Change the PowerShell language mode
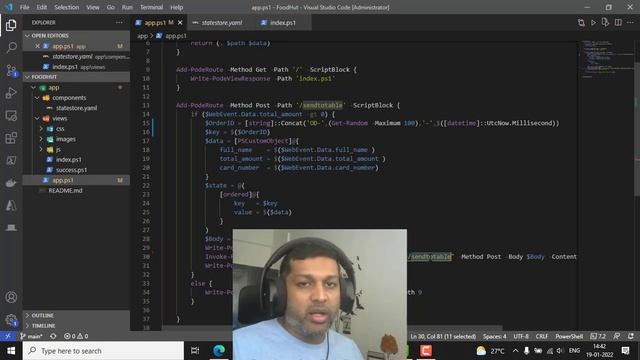Screen dimensions: 640x360 (569, 336)
